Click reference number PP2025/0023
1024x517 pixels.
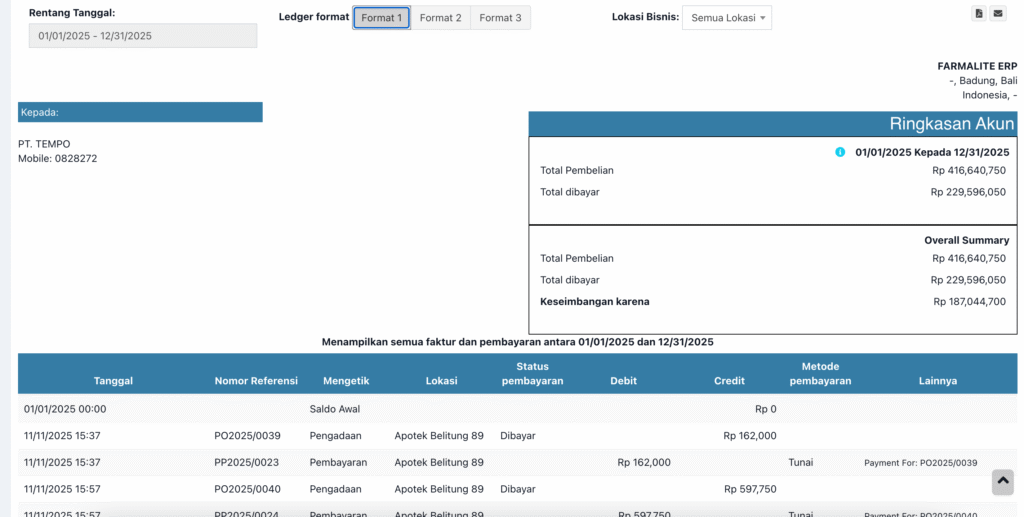pyautogui.click(x=247, y=463)
